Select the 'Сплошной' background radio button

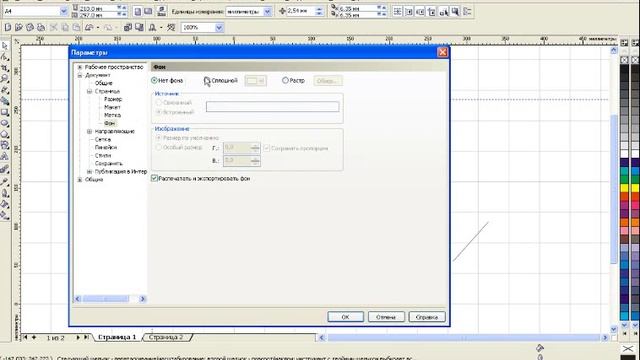coord(207,80)
